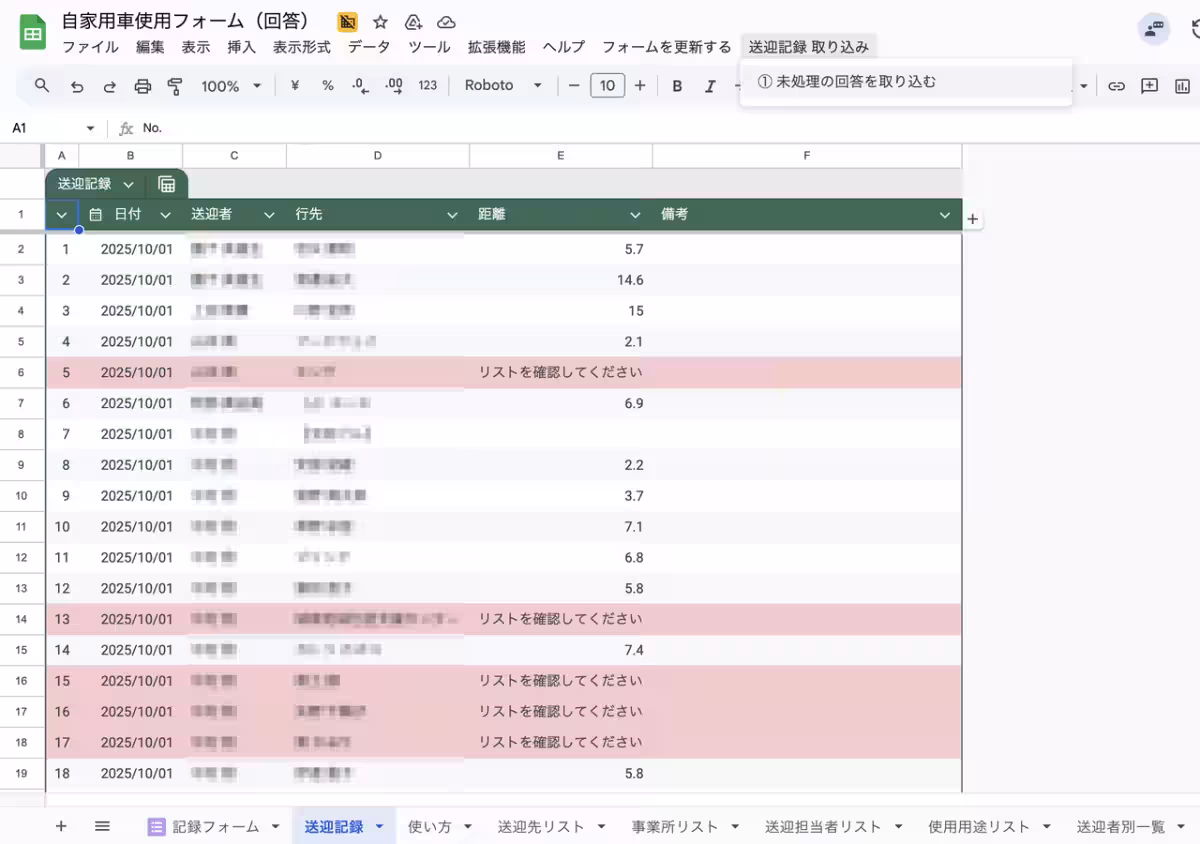
Task: Open the zoom level dropdown
Action: tap(229, 85)
